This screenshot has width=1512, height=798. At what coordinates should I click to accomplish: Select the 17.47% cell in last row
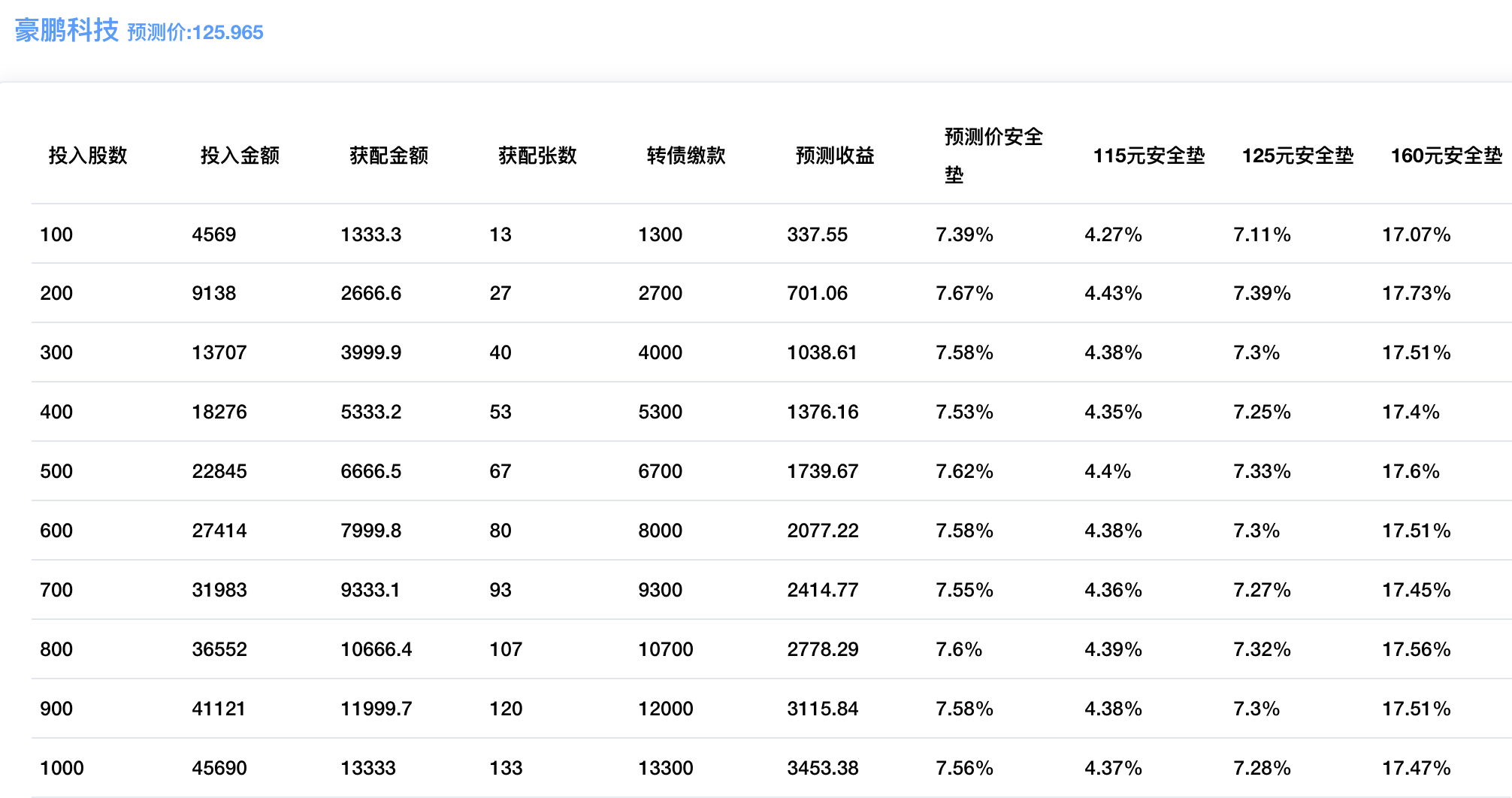click(1416, 768)
